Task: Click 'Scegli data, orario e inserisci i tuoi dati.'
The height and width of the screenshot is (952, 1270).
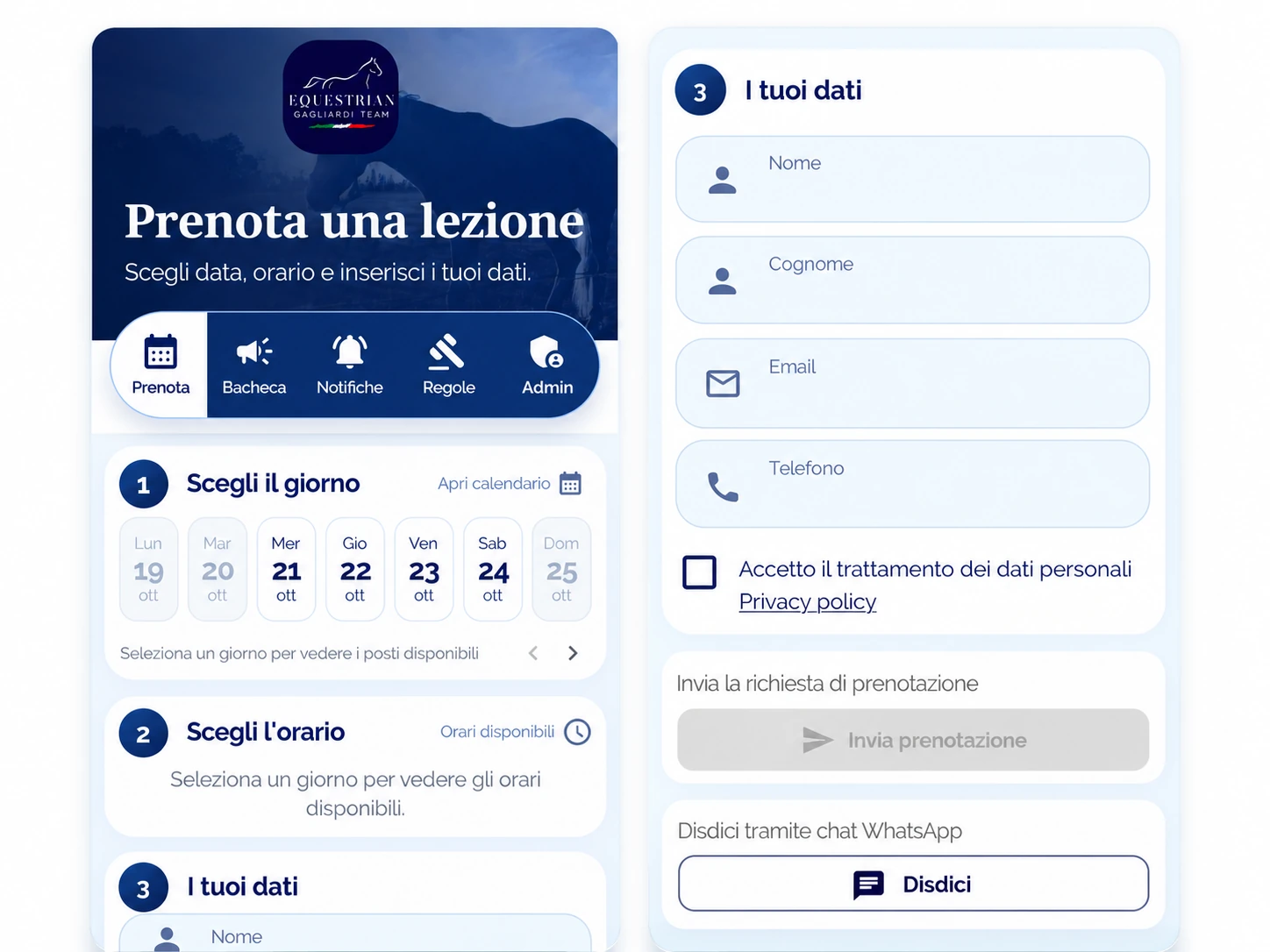Action: pos(328,273)
